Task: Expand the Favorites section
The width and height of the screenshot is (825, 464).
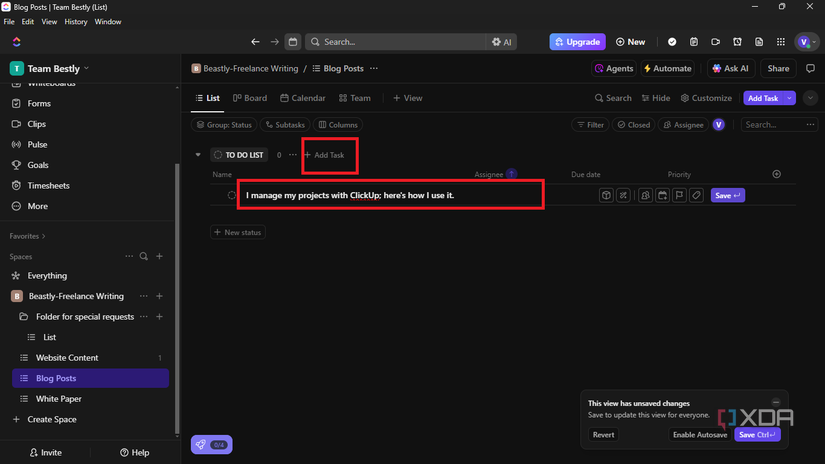Action: (x=27, y=236)
